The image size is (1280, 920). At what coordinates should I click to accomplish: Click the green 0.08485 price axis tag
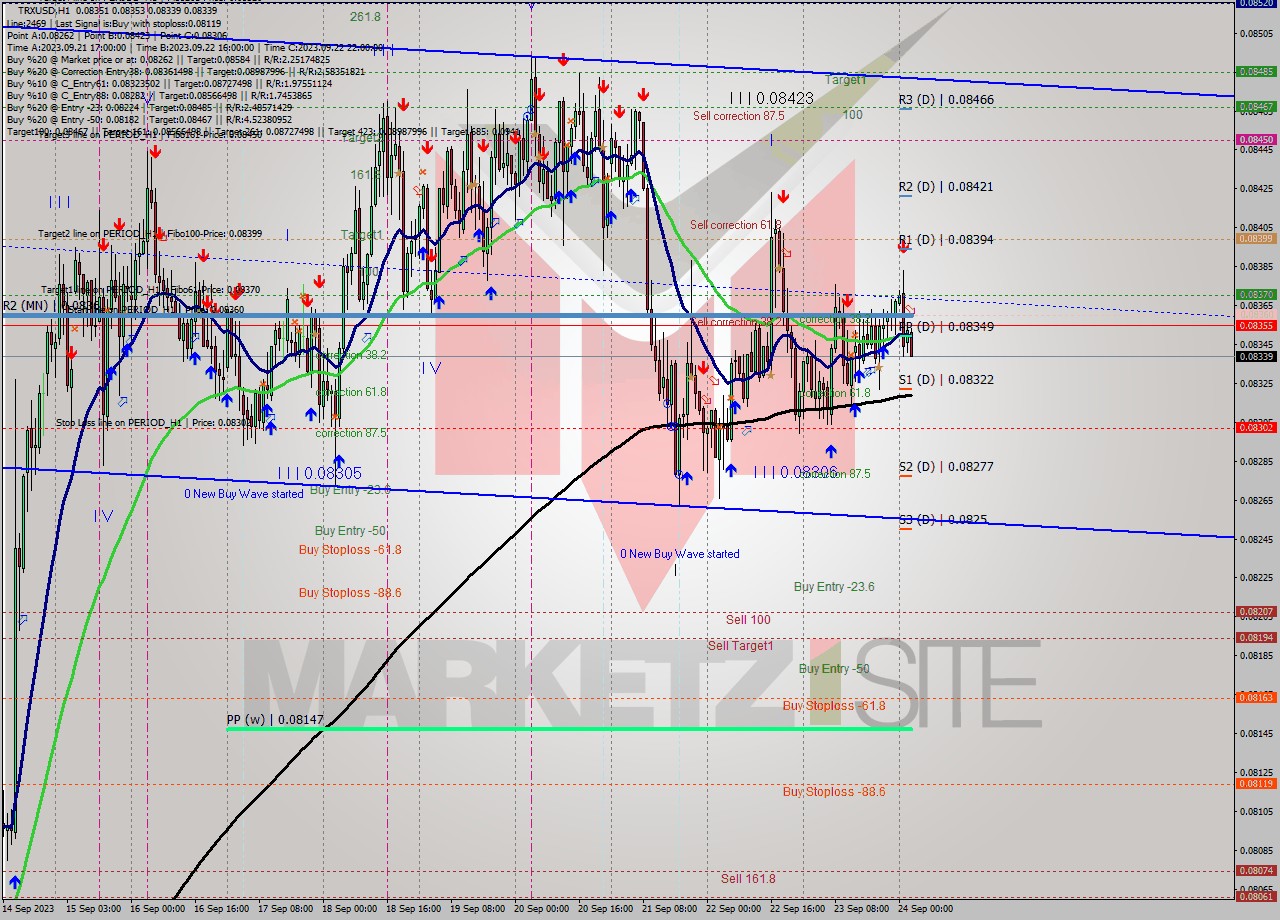click(1255, 72)
